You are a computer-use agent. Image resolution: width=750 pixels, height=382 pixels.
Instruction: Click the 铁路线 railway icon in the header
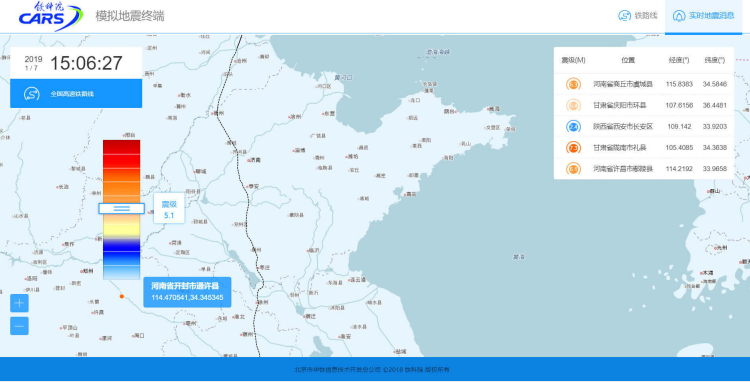pos(624,15)
